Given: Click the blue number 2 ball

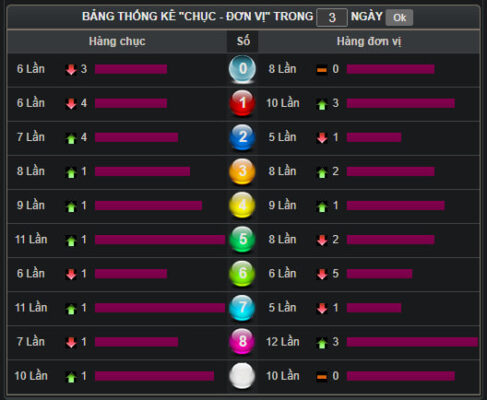Looking at the screenshot, I should tap(242, 137).
